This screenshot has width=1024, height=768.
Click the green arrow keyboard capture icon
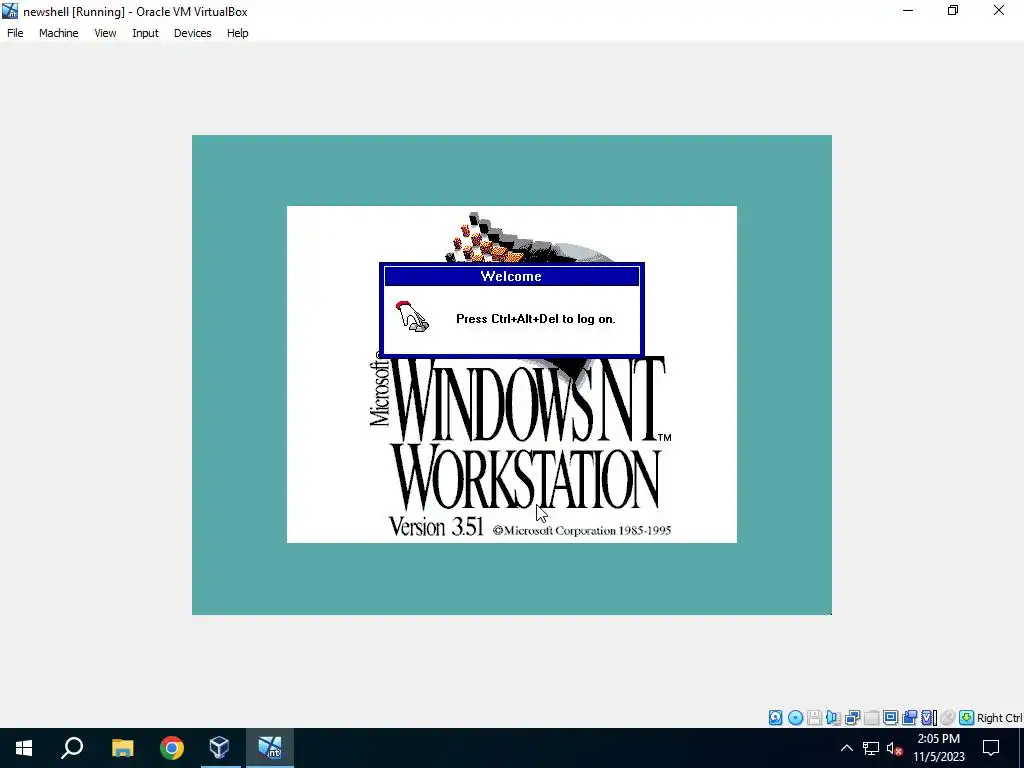[967, 718]
